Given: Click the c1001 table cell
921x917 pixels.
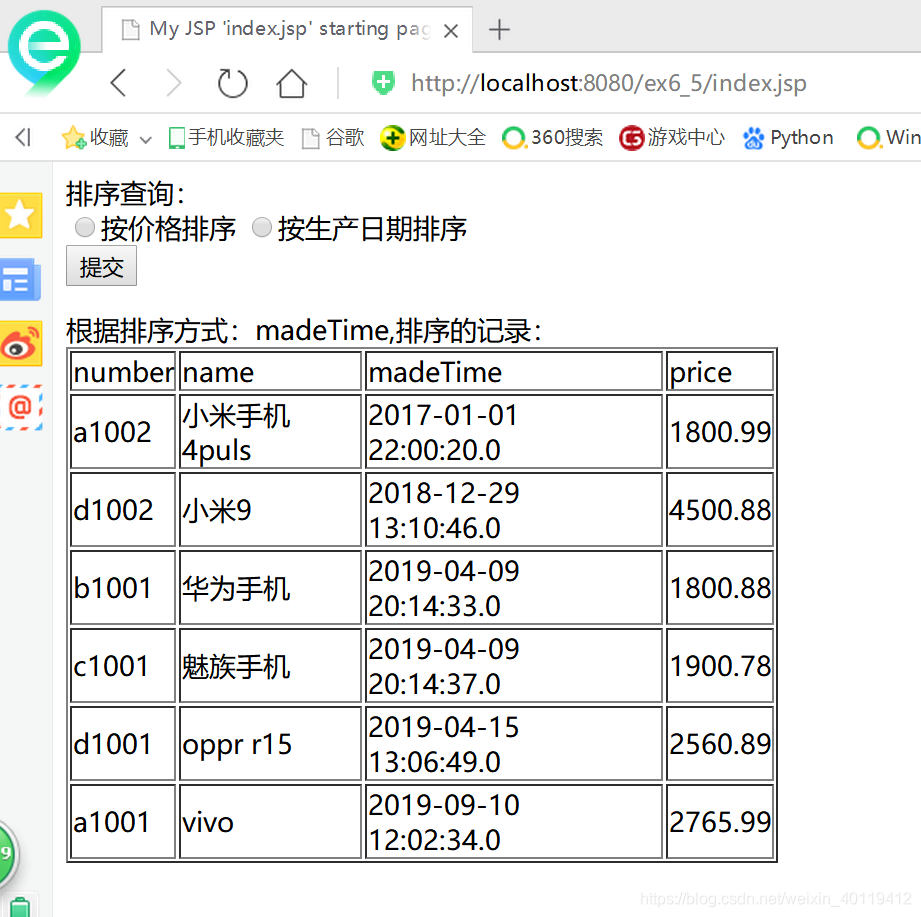Looking at the screenshot, I should coord(123,666).
